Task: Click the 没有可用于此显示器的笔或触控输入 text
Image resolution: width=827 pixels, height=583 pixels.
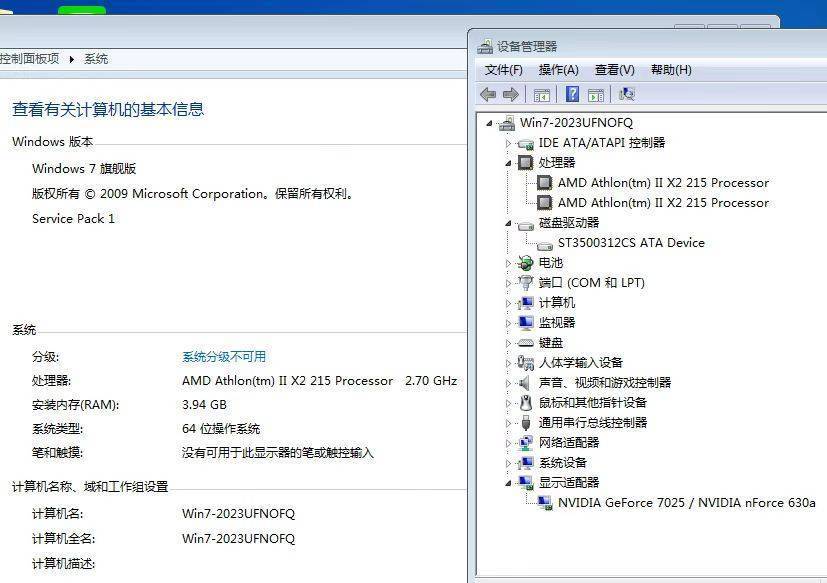Action: click(277, 453)
